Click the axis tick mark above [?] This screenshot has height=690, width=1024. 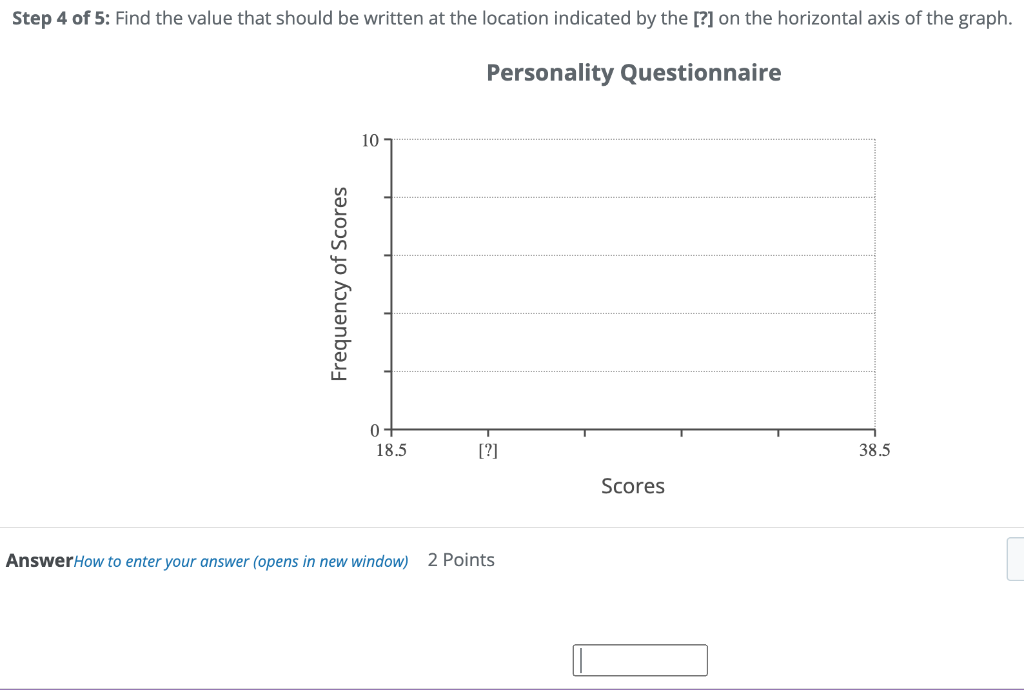point(488,433)
